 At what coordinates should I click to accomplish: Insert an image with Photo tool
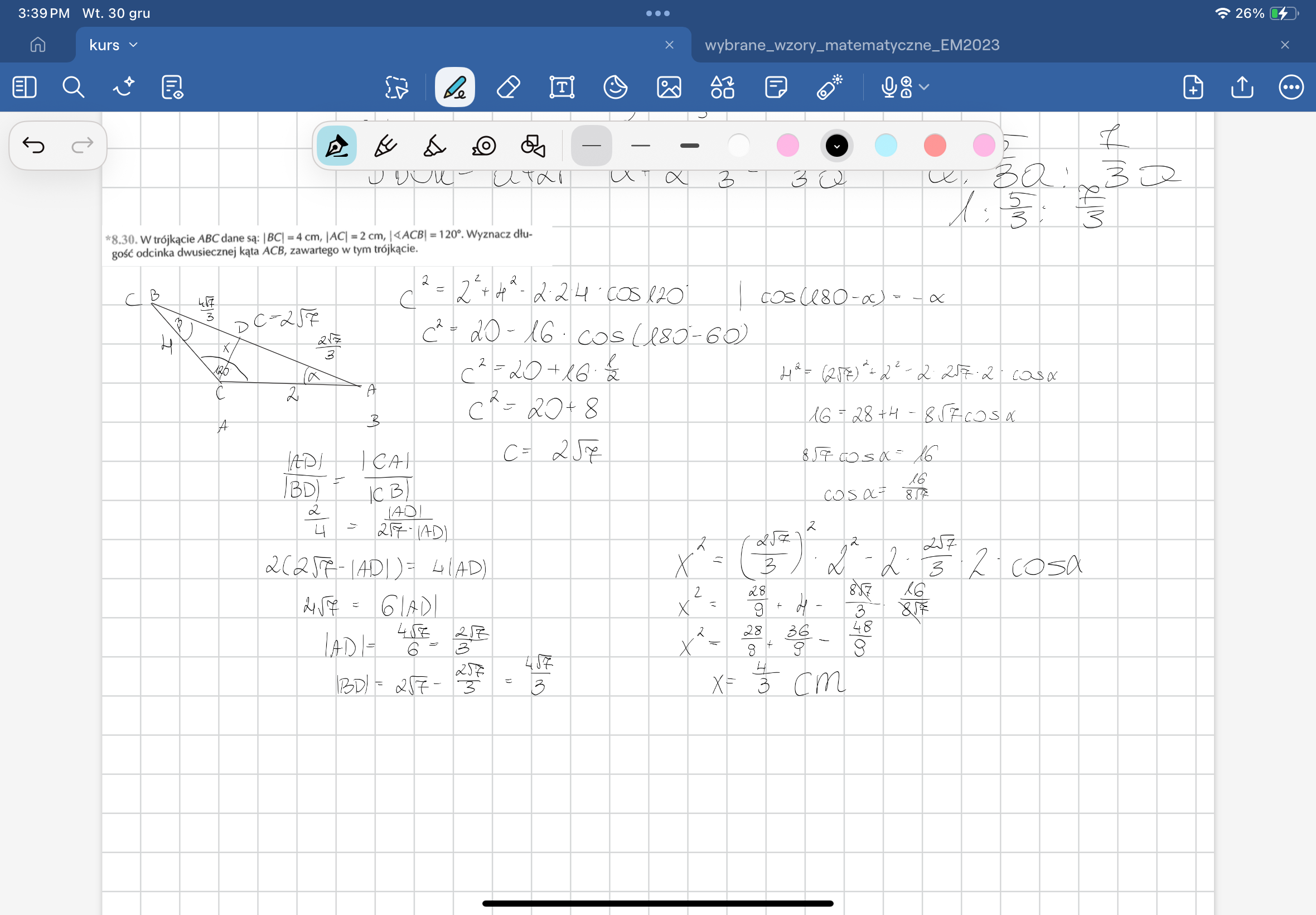pyautogui.click(x=669, y=87)
